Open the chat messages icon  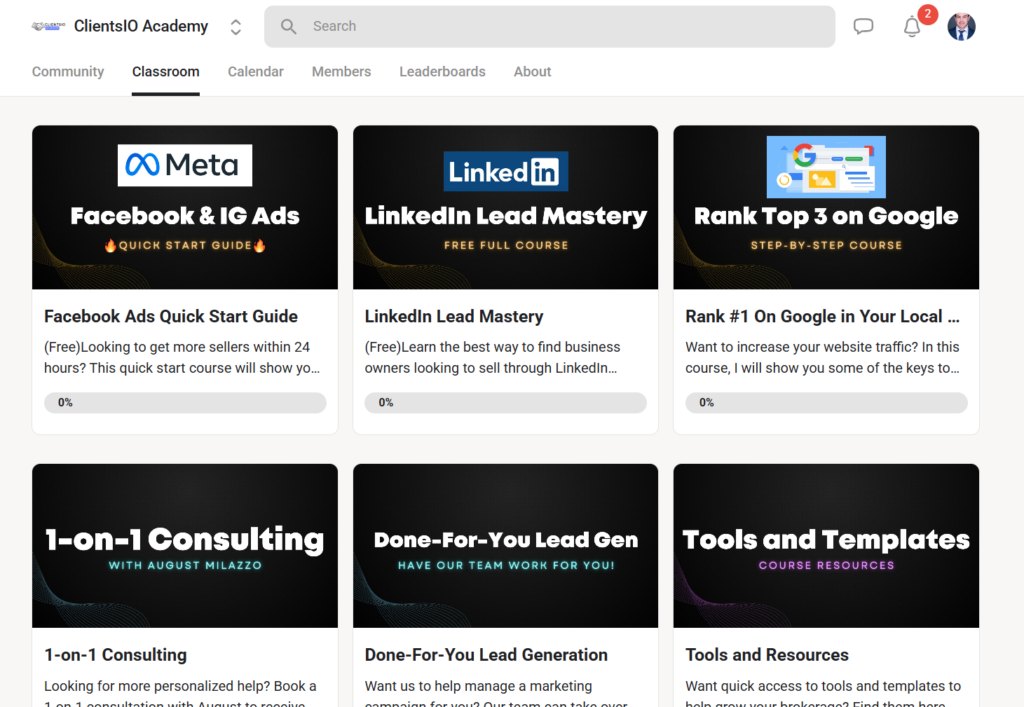point(863,27)
